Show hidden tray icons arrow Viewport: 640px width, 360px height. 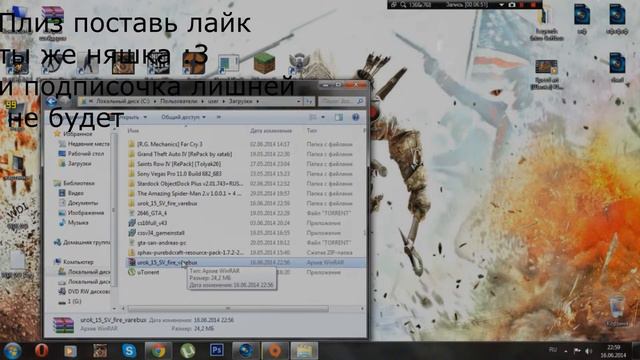(x=566, y=351)
